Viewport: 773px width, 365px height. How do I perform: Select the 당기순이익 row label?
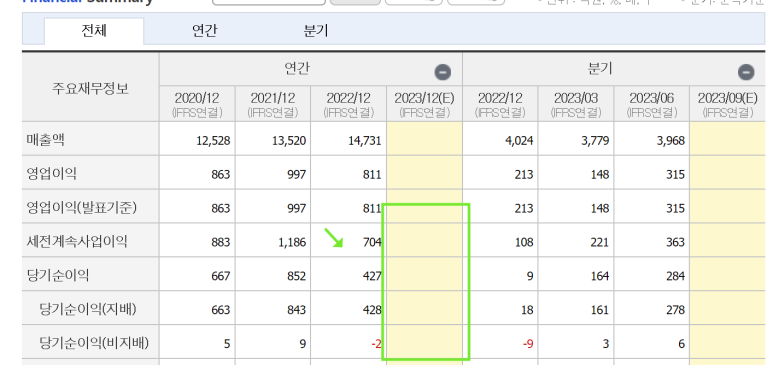pyautogui.click(x=58, y=275)
